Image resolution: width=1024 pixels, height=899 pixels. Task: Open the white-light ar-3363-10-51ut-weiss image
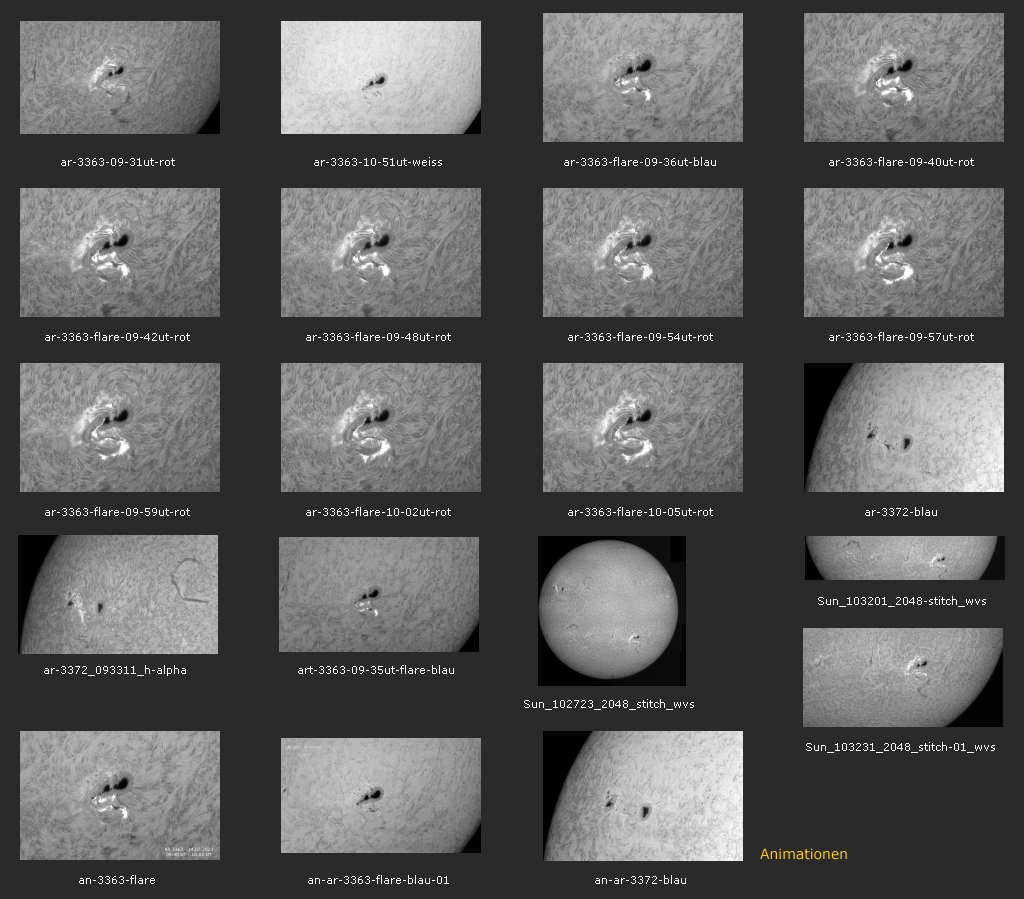(x=381, y=78)
